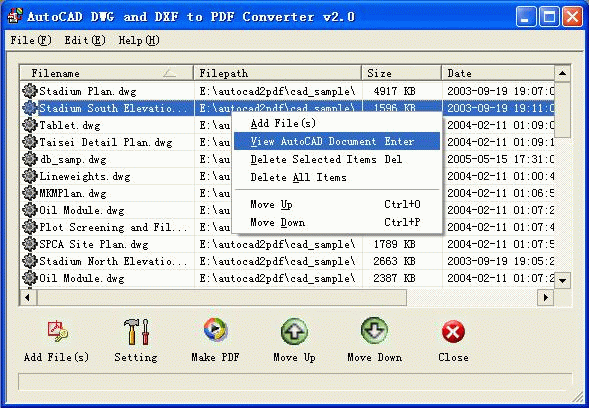Open the Edit(E) menu
The width and height of the screenshot is (589, 408).
pyautogui.click(x=85, y=40)
